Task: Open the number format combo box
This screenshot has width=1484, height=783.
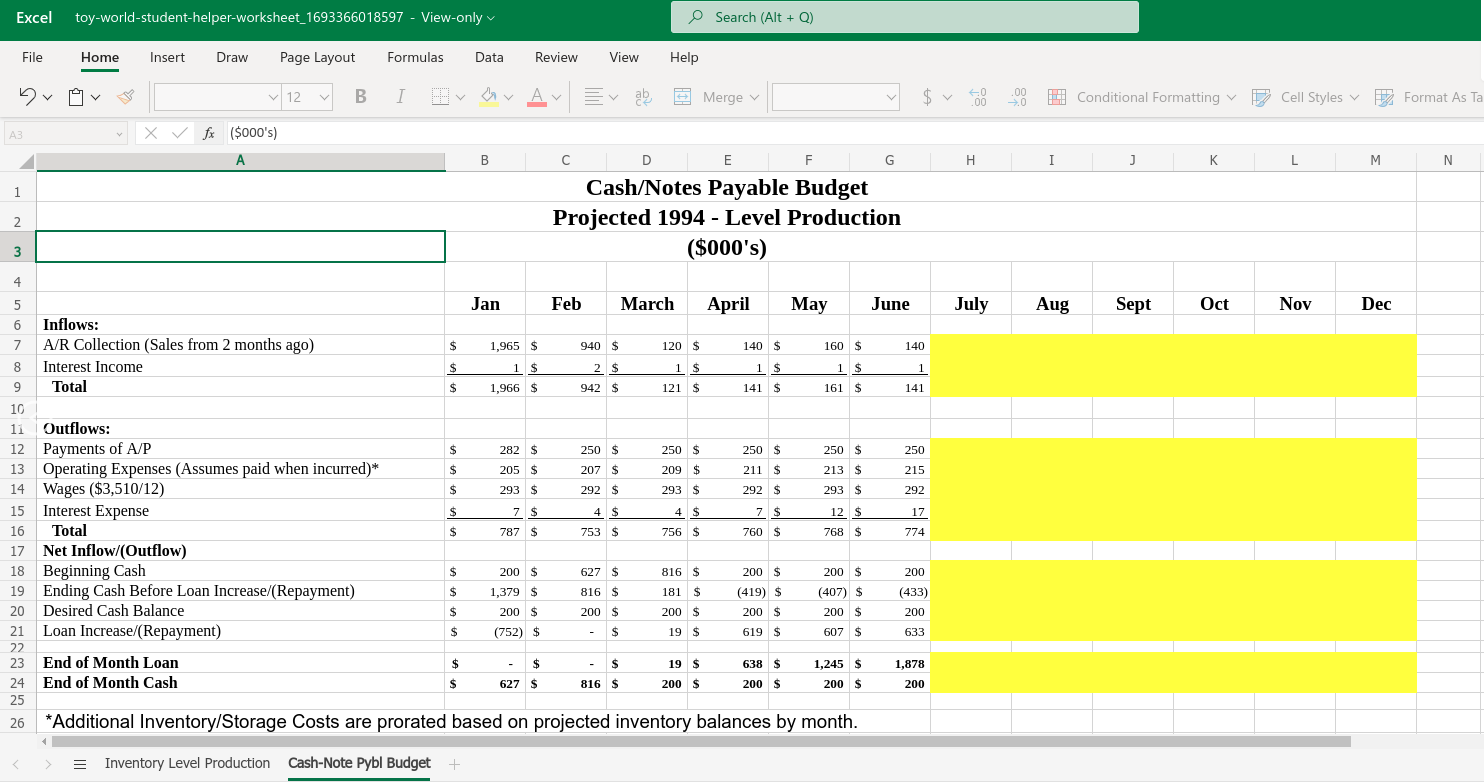Action: (835, 97)
